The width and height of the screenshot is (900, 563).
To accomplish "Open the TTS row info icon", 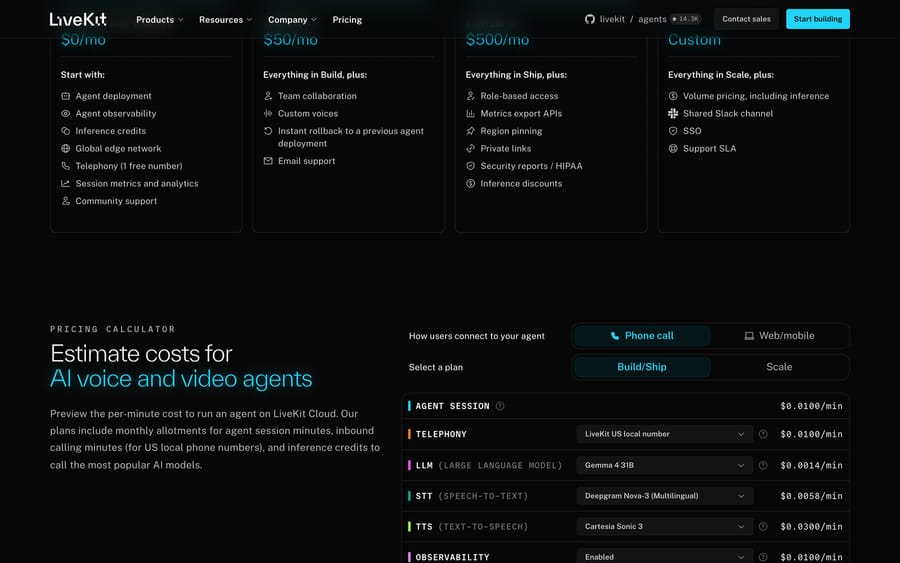I will [x=763, y=526].
